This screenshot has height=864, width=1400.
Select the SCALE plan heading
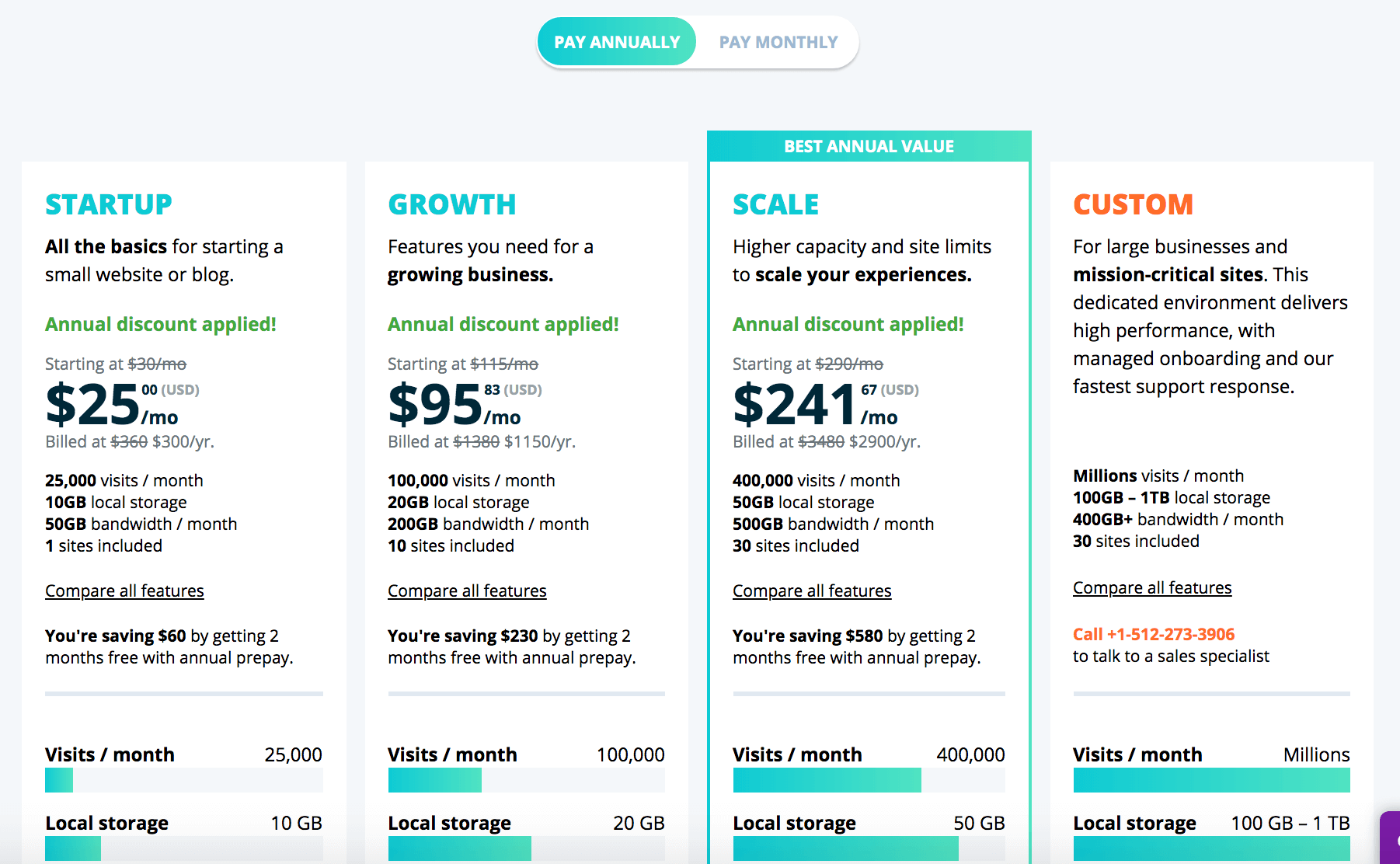775,204
